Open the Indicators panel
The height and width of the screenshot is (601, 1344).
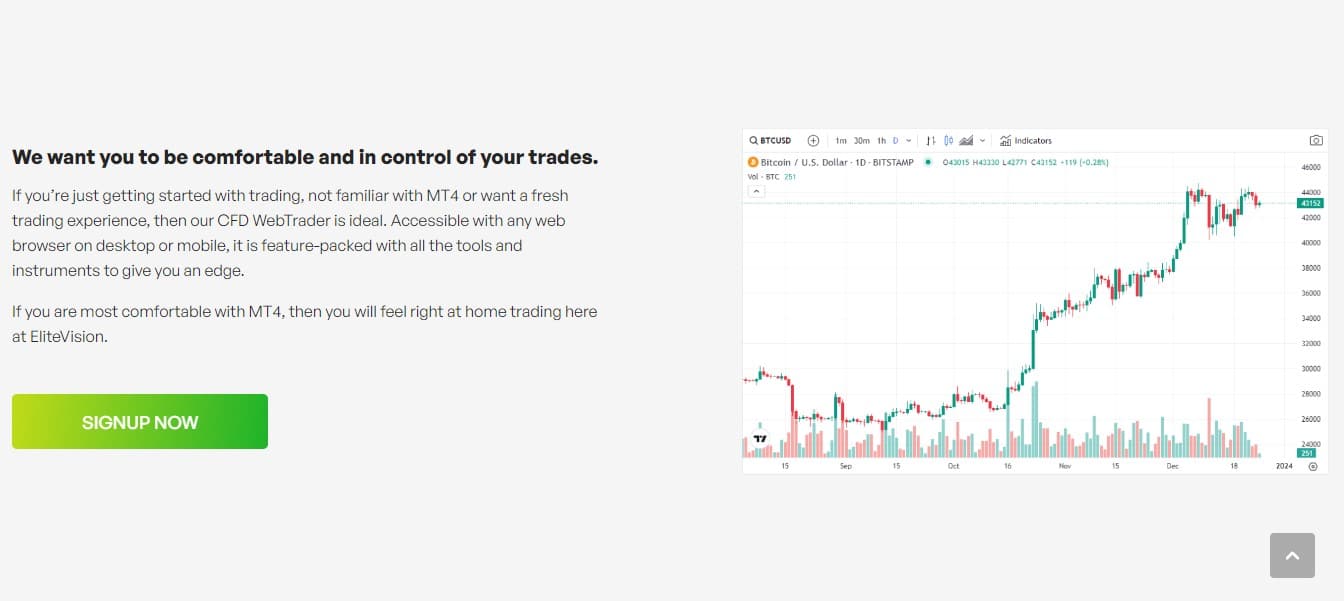(x=1026, y=140)
